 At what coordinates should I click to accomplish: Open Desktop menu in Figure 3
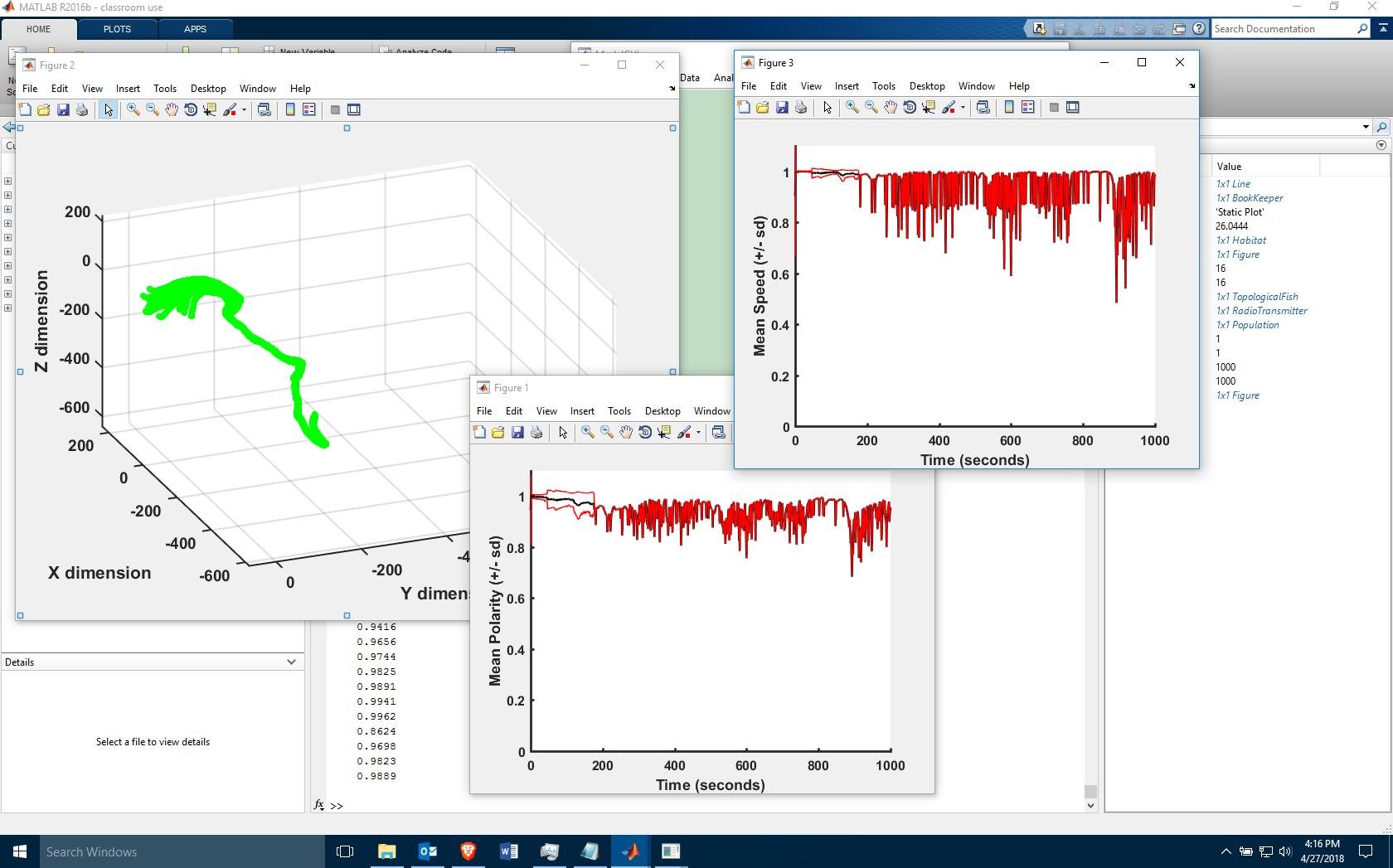click(927, 86)
